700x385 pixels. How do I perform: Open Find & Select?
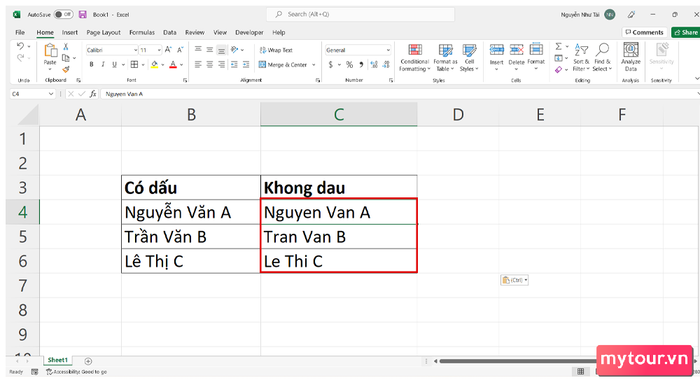[602, 58]
